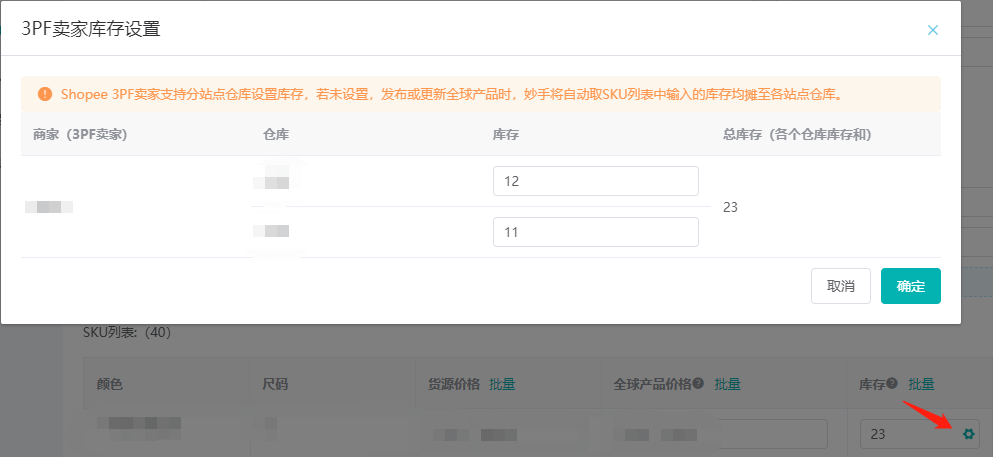Focus the warehouse stock field showing 11
The image size is (993, 457).
tap(596, 232)
